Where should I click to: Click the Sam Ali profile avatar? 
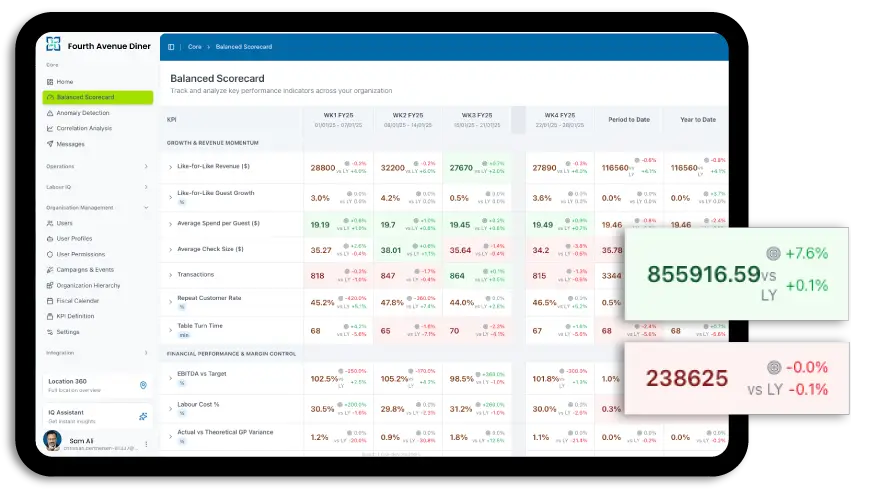(52, 441)
